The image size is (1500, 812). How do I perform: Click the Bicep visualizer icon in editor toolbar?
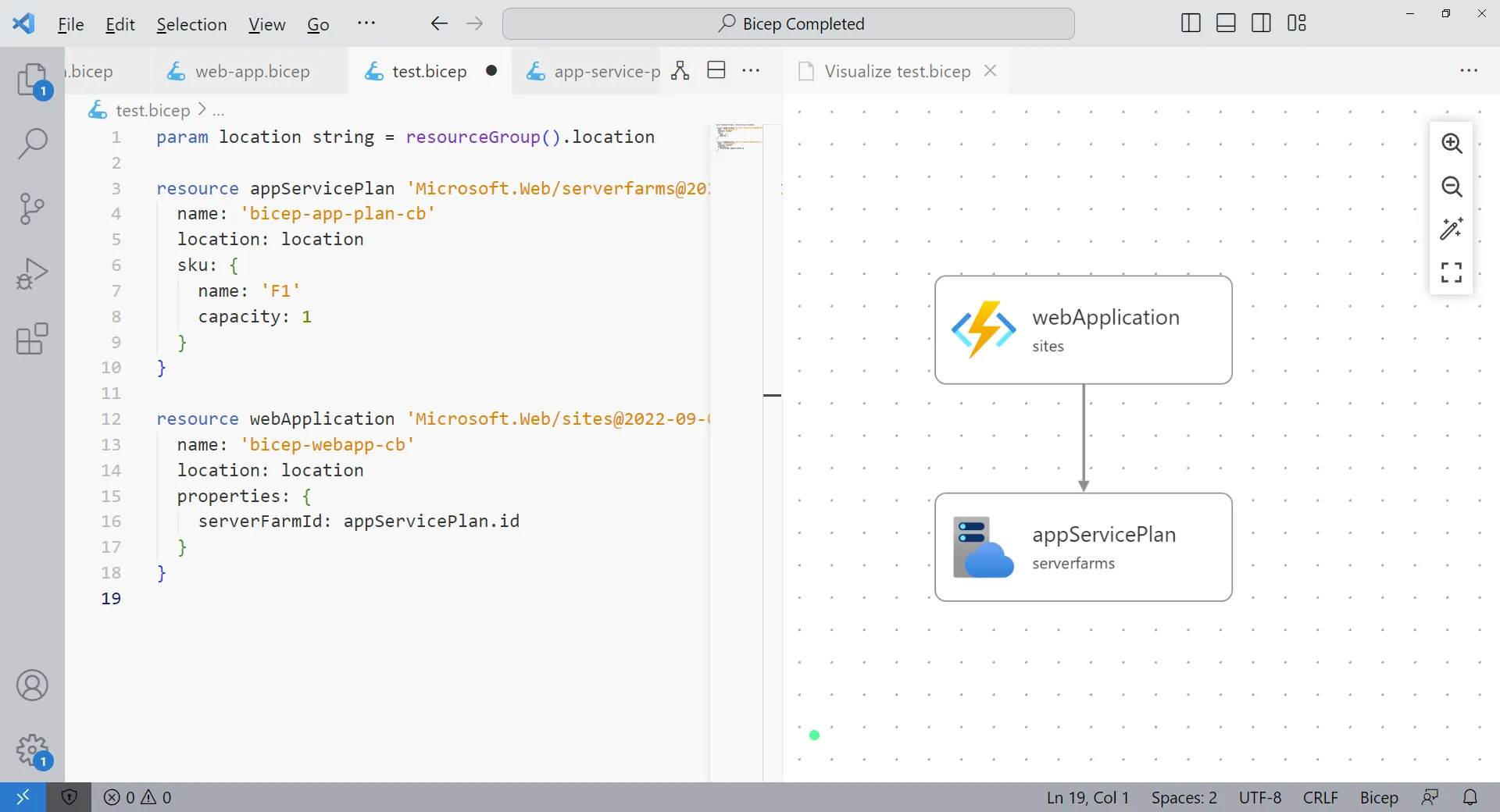point(680,71)
